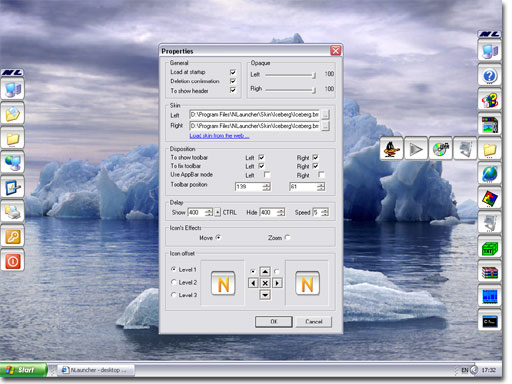Click the colorful puzzle square icon on right toolbar

click(x=489, y=198)
